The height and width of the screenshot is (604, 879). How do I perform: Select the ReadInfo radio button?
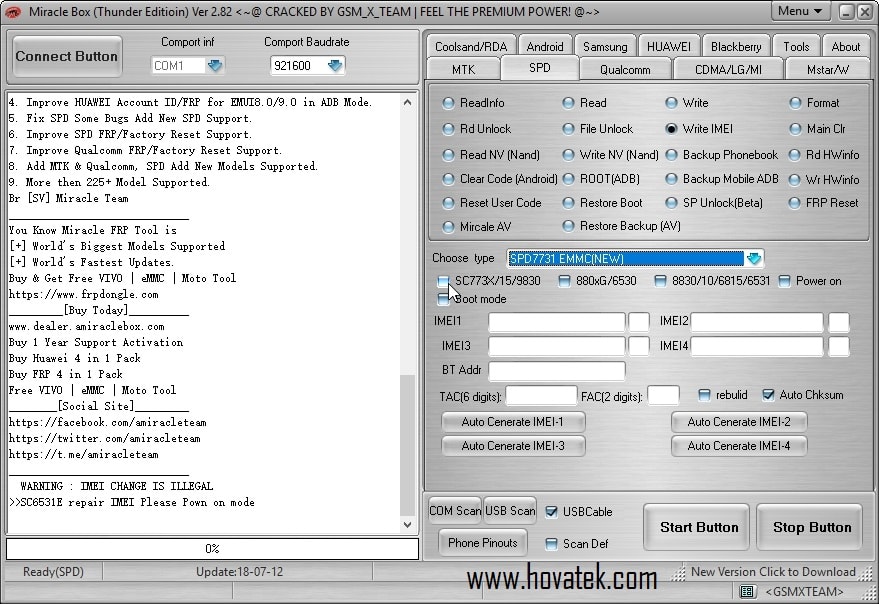coord(448,103)
